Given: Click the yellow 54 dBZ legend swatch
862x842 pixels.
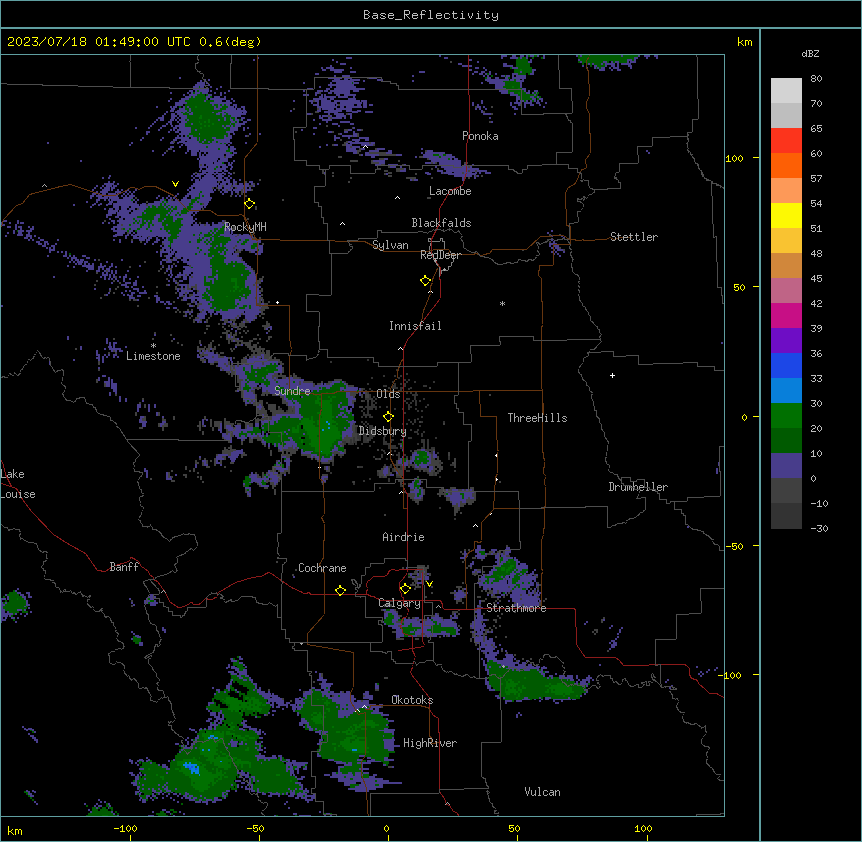Looking at the screenshot, I should (786, 215).
